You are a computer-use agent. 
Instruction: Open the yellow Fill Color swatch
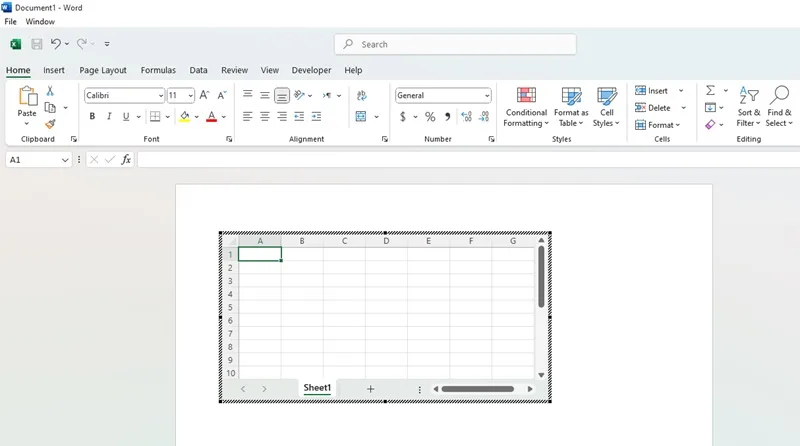[185, 117]
